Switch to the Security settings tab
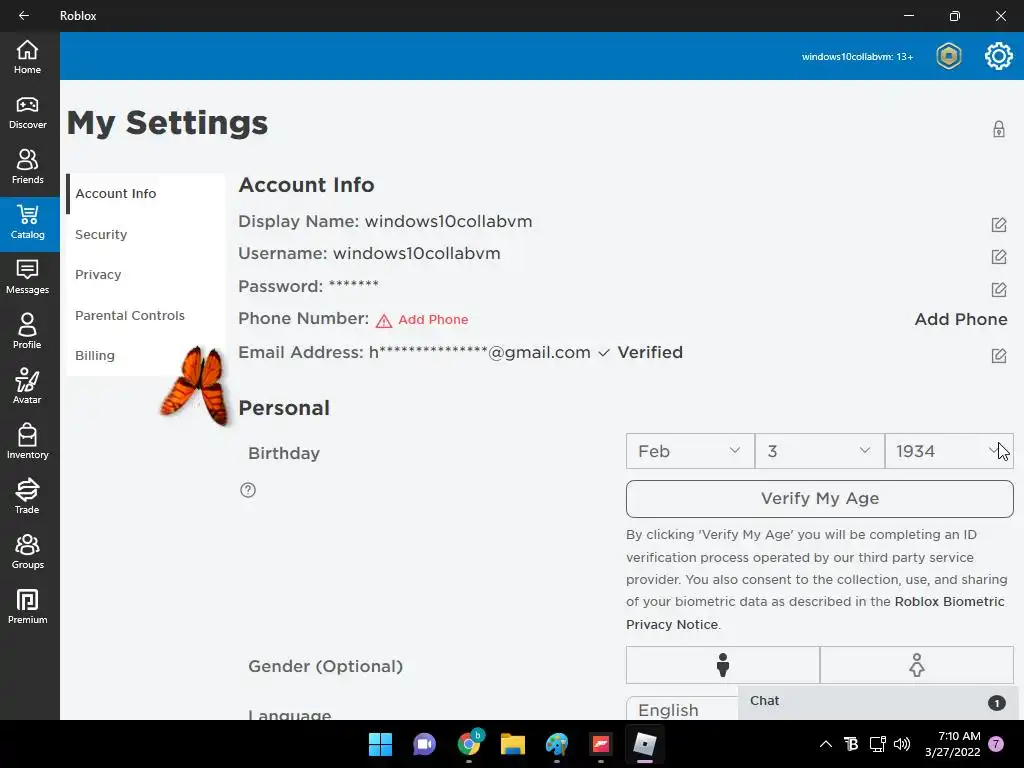1024x768 pixels. point(145,234)
